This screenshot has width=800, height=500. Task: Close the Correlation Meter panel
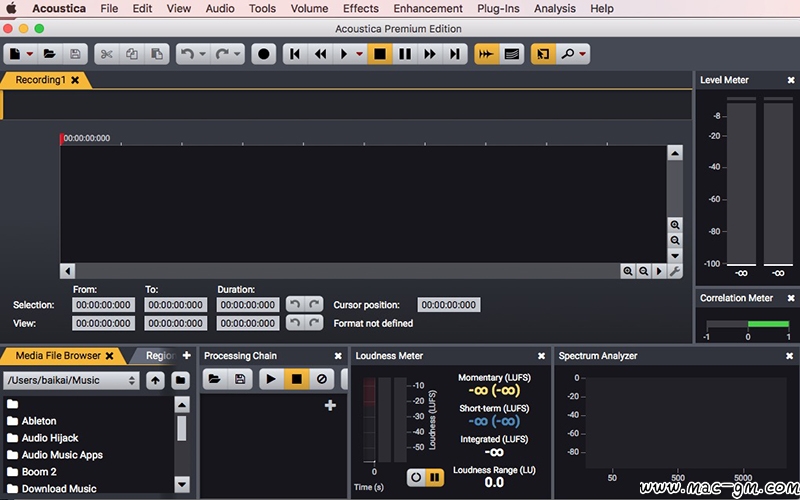[791, 298]
